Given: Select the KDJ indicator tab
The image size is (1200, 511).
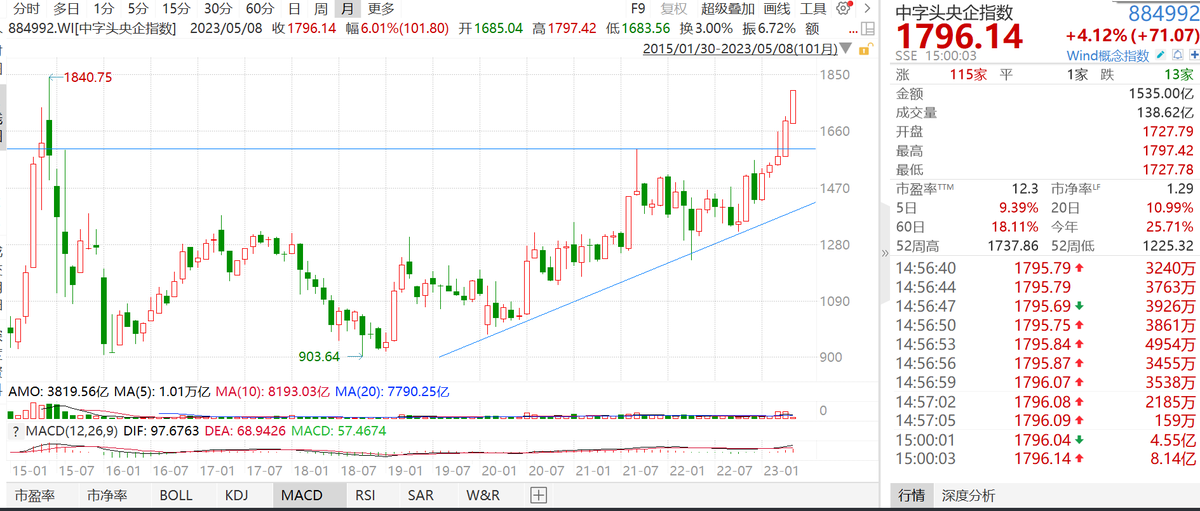Looking at the screenshot, I should coord(237,495).
